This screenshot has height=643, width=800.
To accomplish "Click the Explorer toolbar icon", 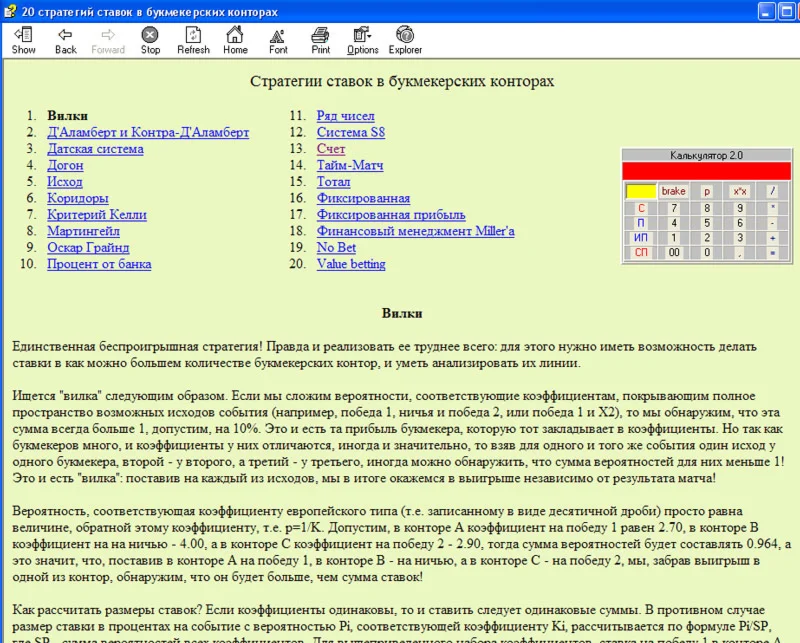I will [x=405, y=40].
